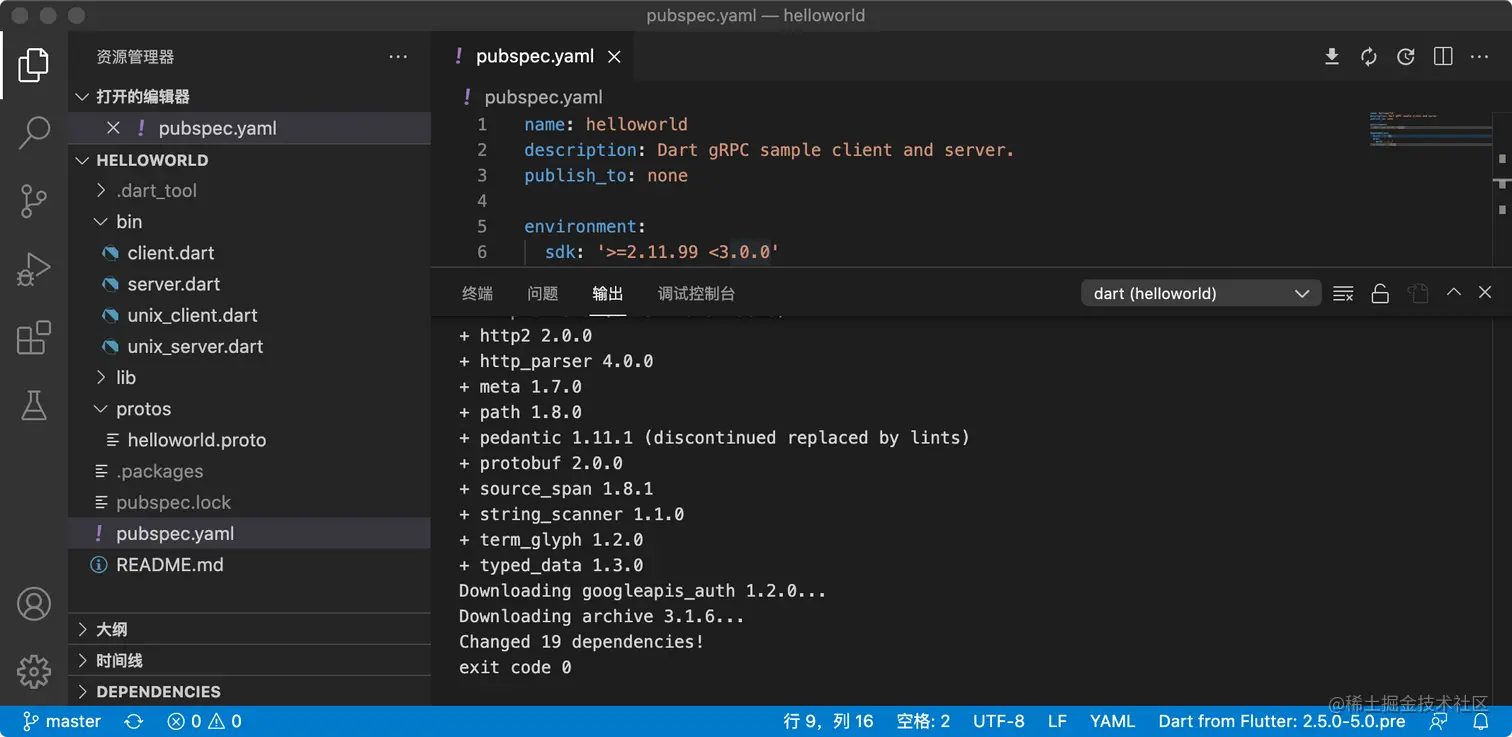Change language mode YAML
The image size is (1512, 737).
click(1112, 721)
